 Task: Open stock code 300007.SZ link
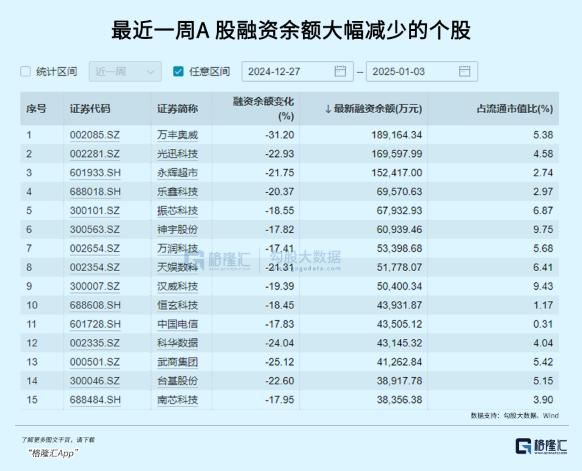(95, 286)
